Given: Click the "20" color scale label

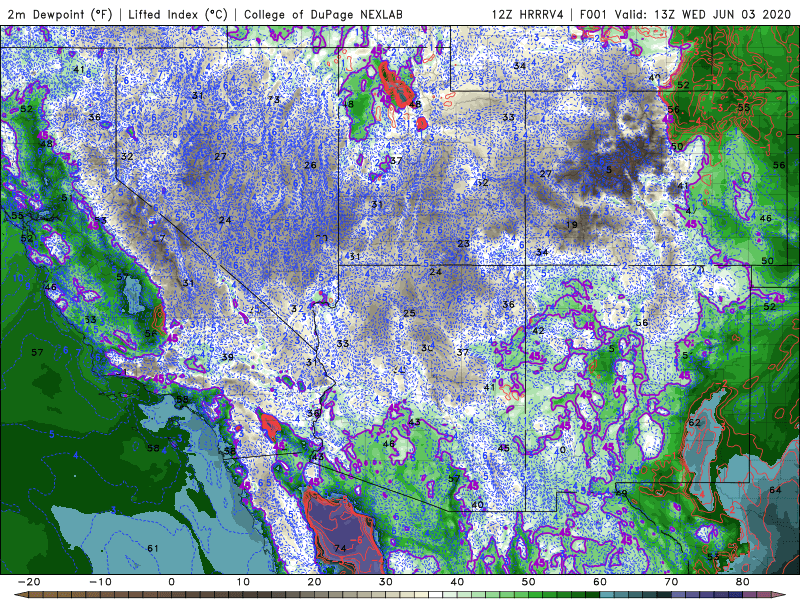Looking at the screenshot, I should point(314,582).
